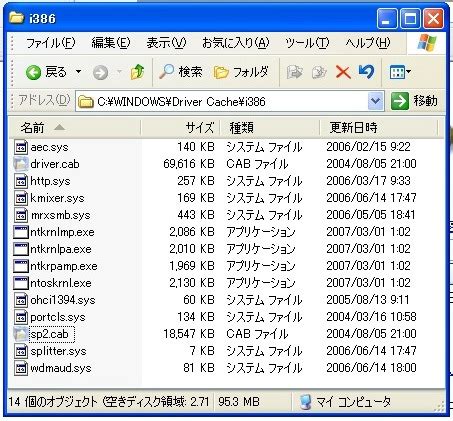Open the ファイル(F) menu
The height and width of the screenshot is (421, 453).
(51, 43)
